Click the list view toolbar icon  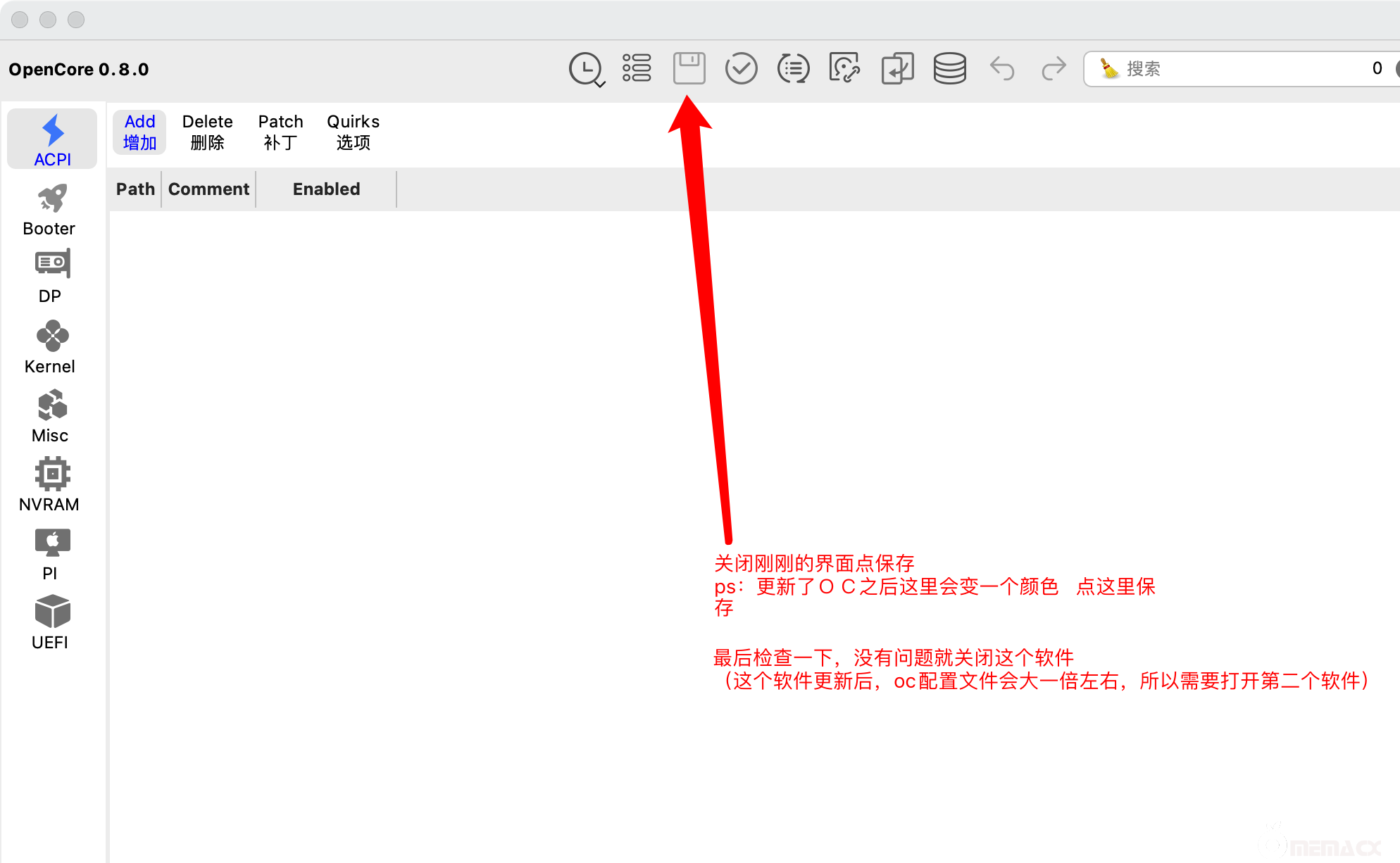pos(637,69)
